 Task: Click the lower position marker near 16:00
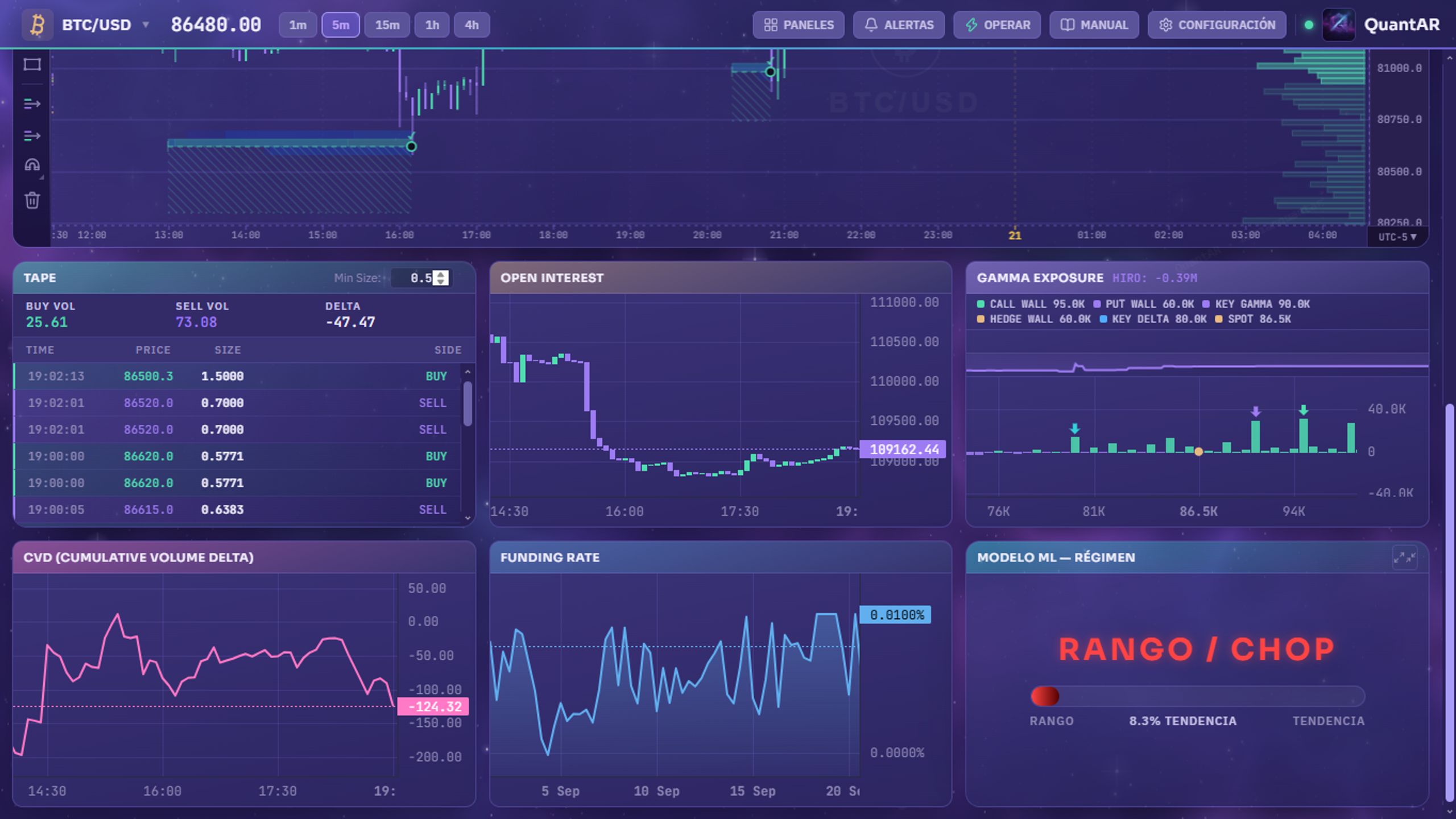[411, 147]
